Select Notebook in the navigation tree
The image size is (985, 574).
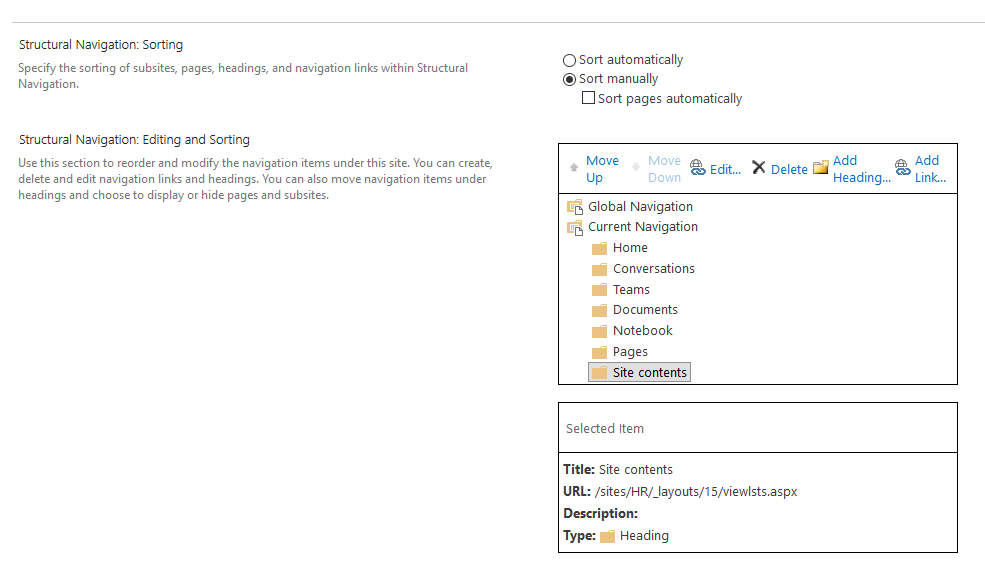(x=643, y=330)
